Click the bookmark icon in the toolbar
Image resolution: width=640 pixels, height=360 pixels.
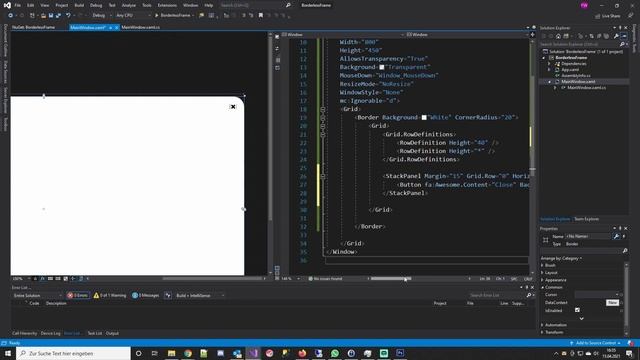pos(261,16)
